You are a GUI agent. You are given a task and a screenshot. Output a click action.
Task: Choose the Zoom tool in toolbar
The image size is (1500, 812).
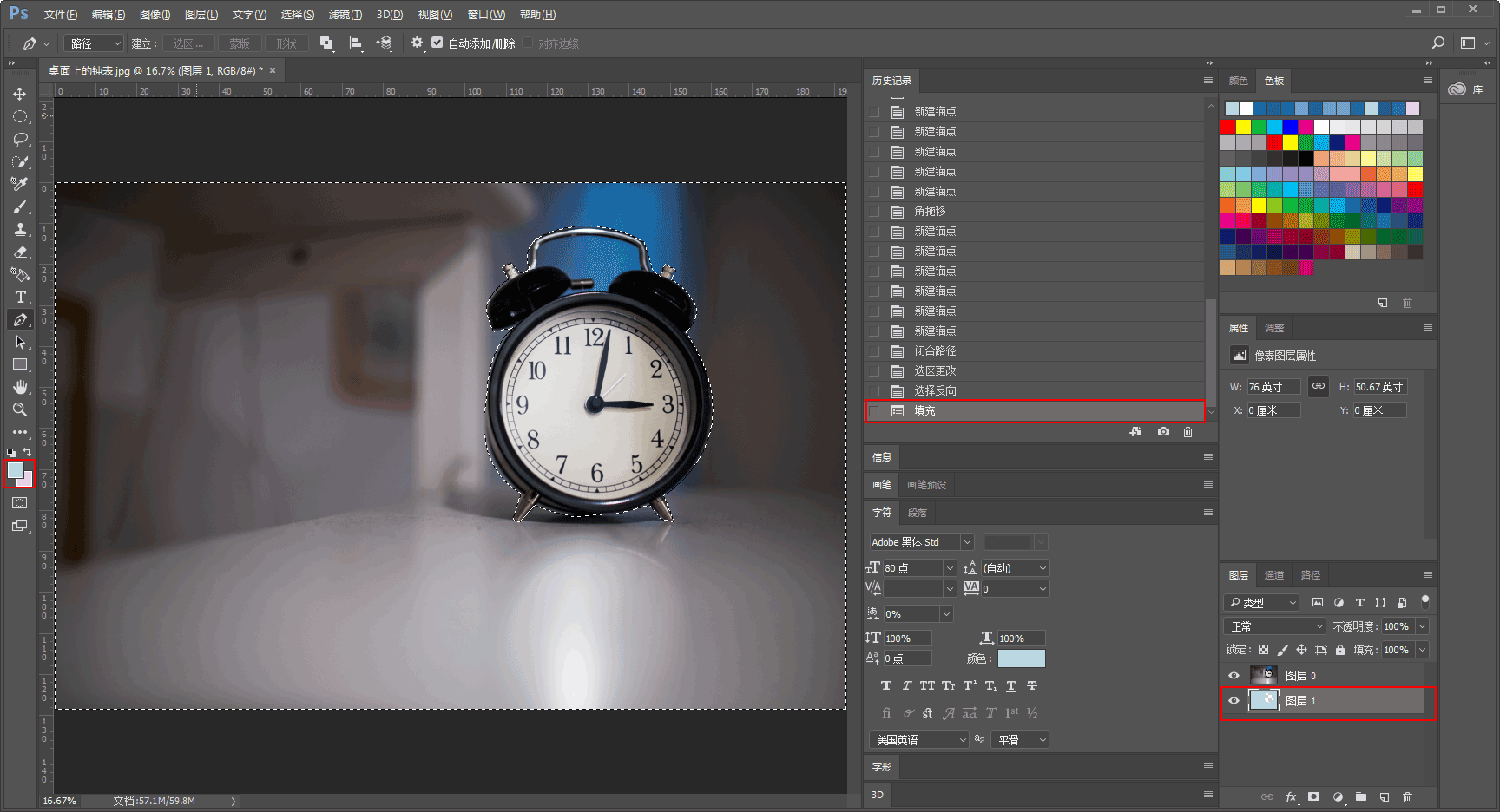pos(19,409)
